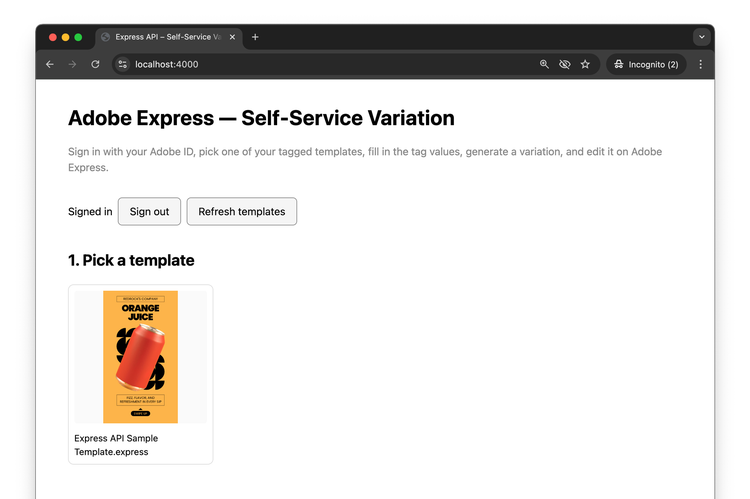Select the Express API – Self-Service tab

click(169, 37)
